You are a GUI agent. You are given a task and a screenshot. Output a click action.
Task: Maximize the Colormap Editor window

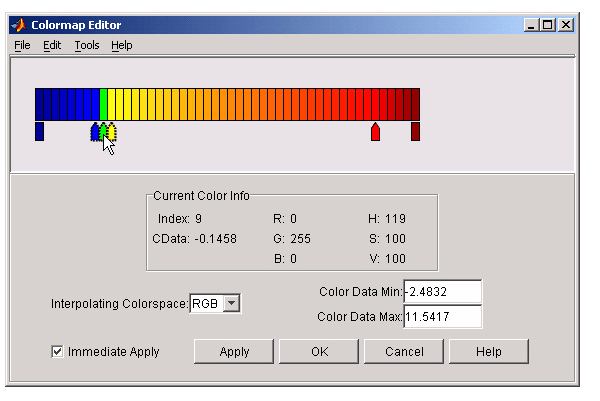(x=547, y=24)
